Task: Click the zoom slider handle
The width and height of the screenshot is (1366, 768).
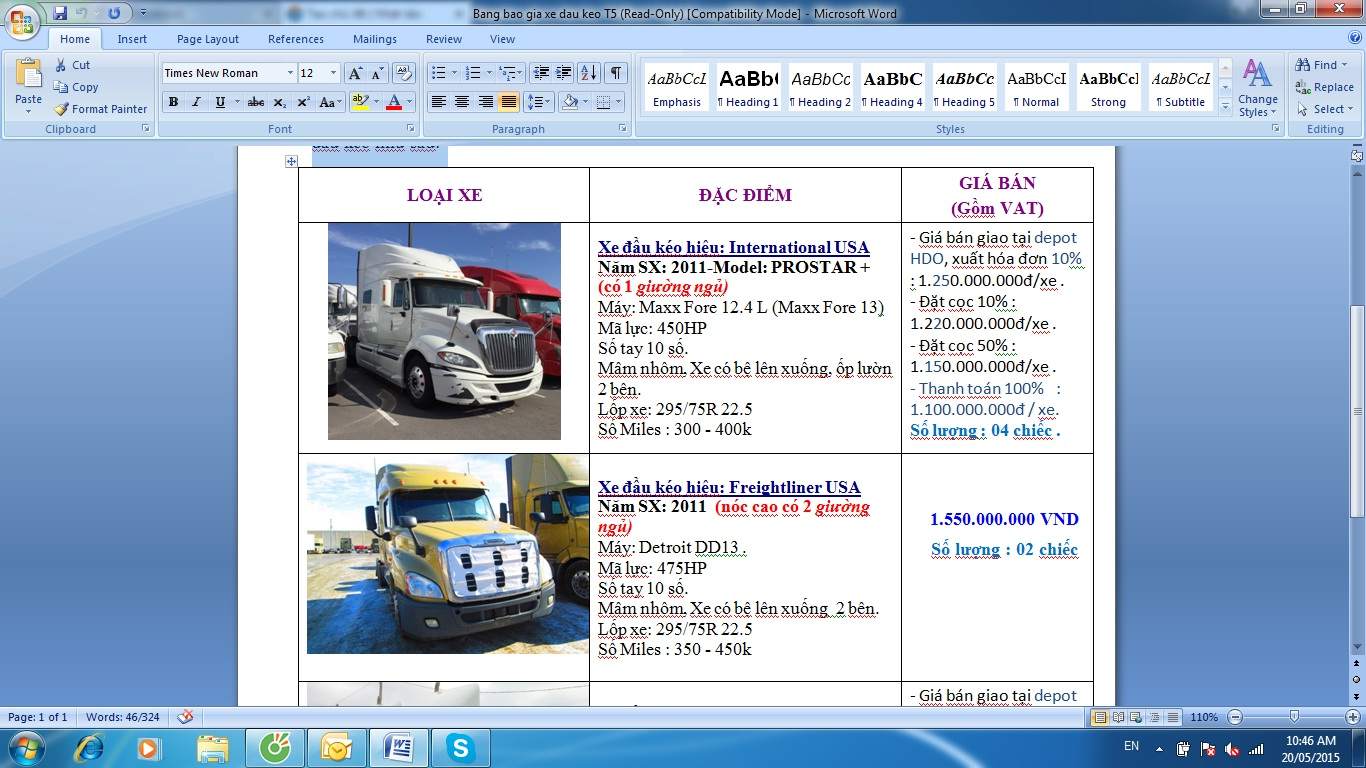Action: pos(1294,717)
